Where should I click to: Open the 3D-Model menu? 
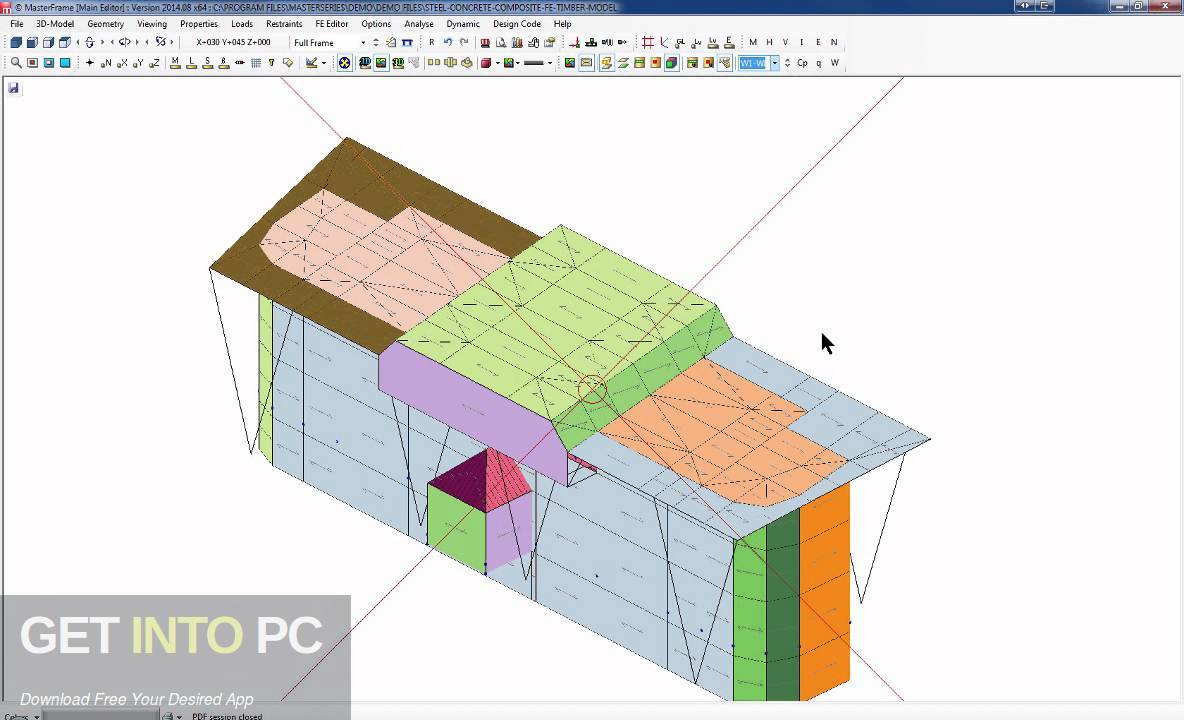(55, 24)
